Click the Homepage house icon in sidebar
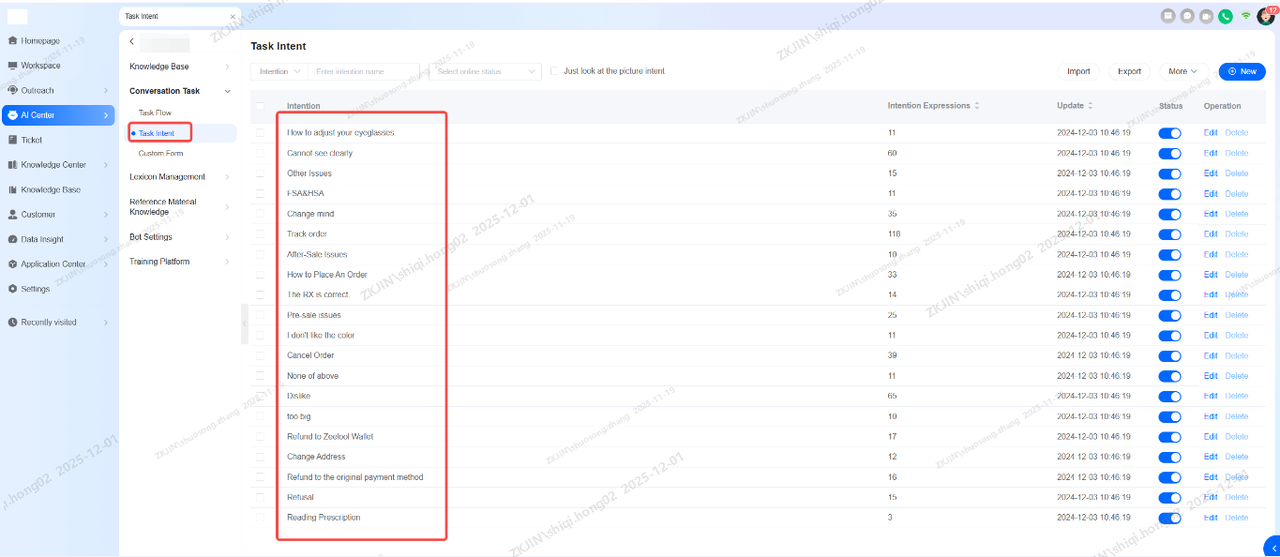This screenshot has width=1280, height=557. click(x=12, y=41)
